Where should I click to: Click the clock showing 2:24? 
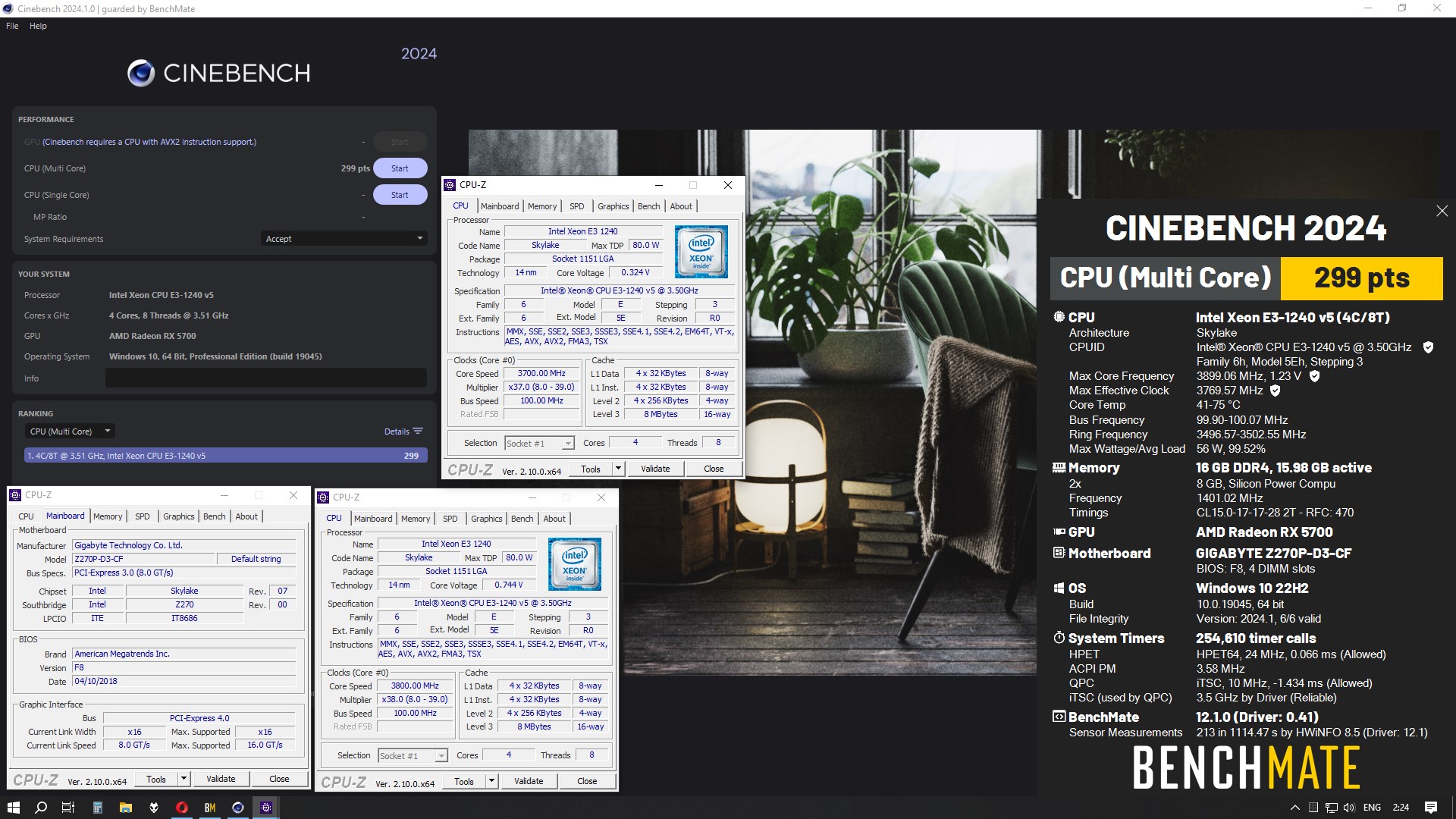point(1401,808)
